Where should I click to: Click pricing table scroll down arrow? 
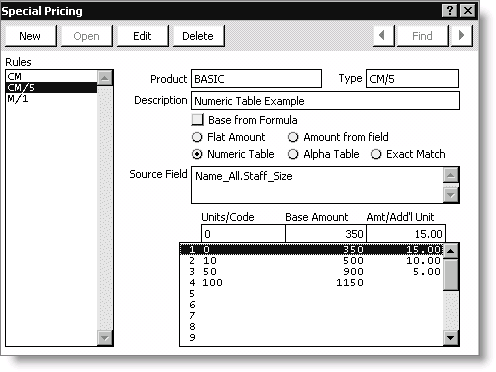[x=451, y=338]
